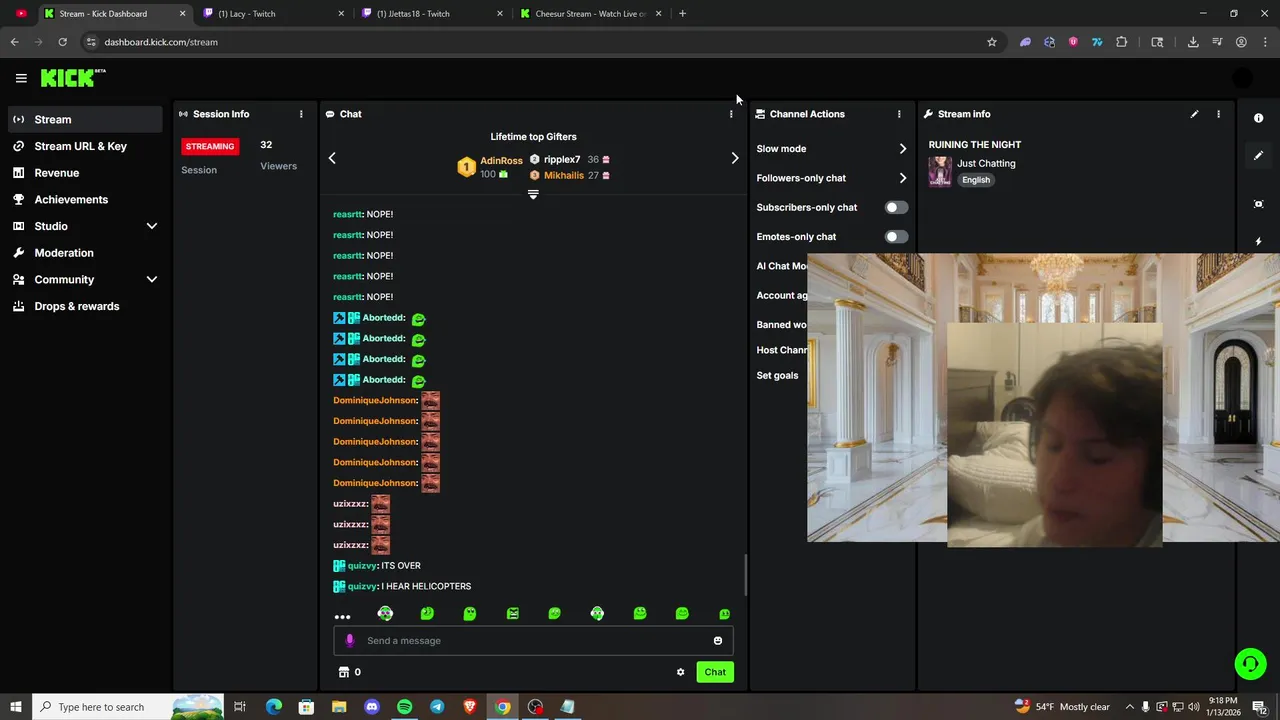This screenshot has width=1280, height=720.
Task: Open more emotes via three-dot icon
Action: (x=342, y=617)
